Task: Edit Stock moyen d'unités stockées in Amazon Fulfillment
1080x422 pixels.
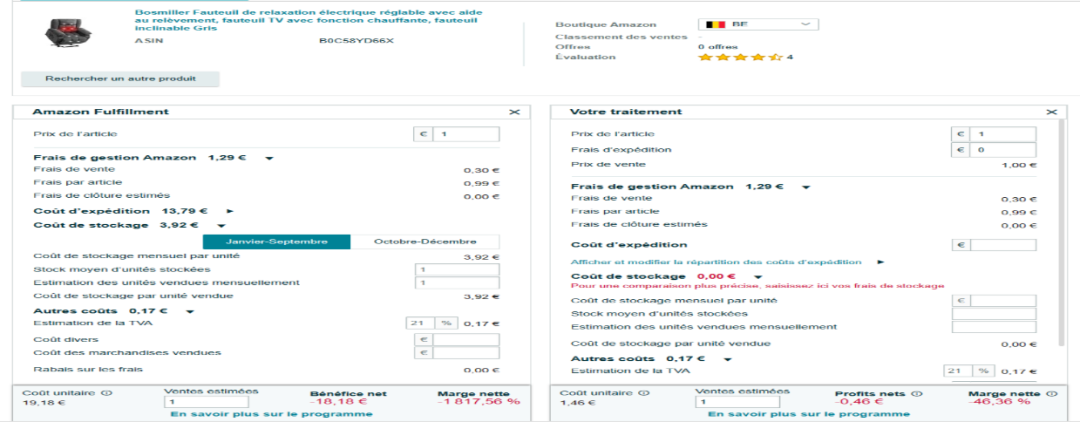Action: click(457, 270)
